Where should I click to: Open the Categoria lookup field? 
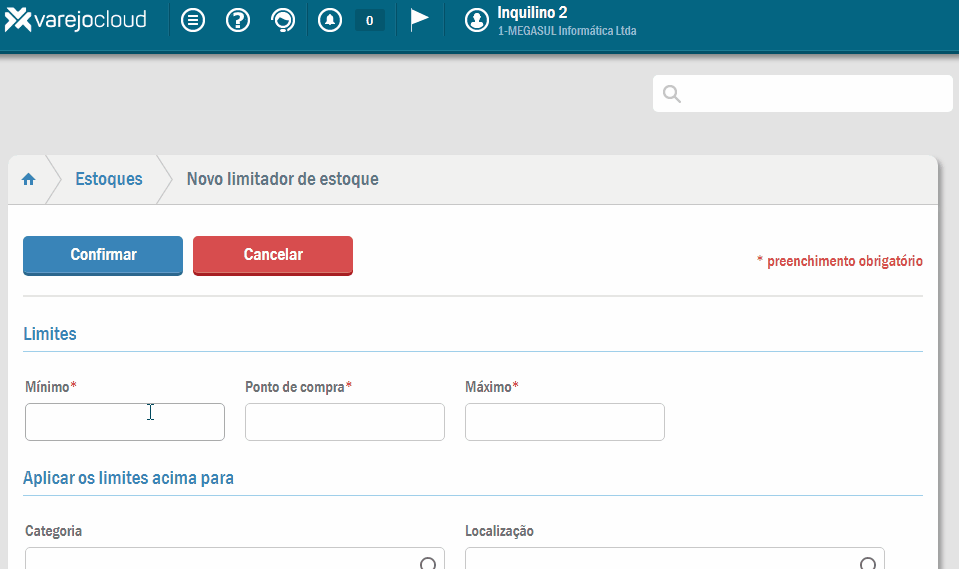pyautogui.click(x=225, y=560)
